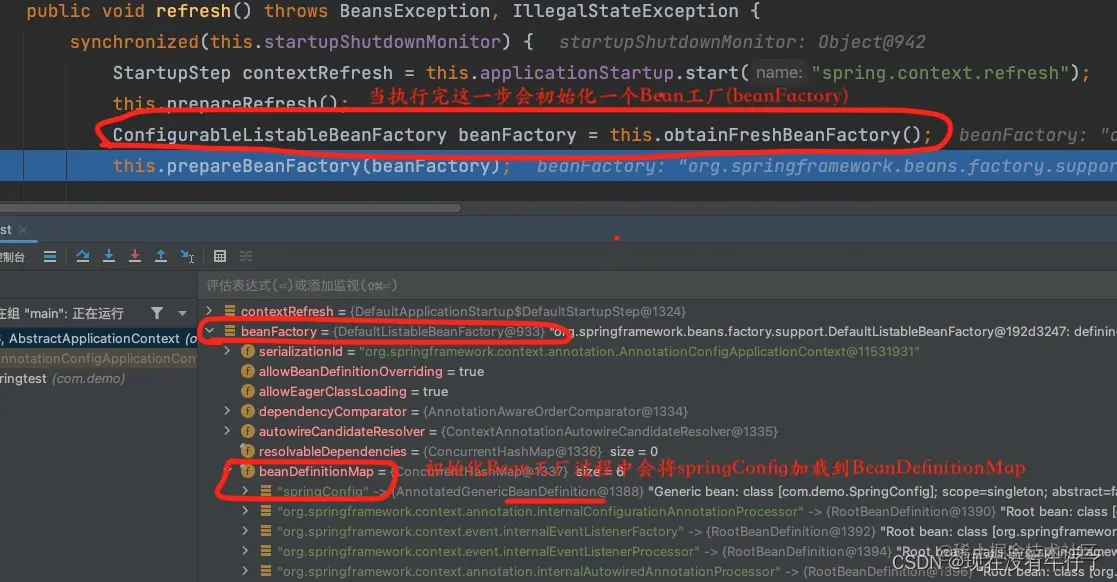Click the "main": 正在运行 thread label
Viewport: 1117px width, 582px height.
pyautogui.click(x=62, y=313)
